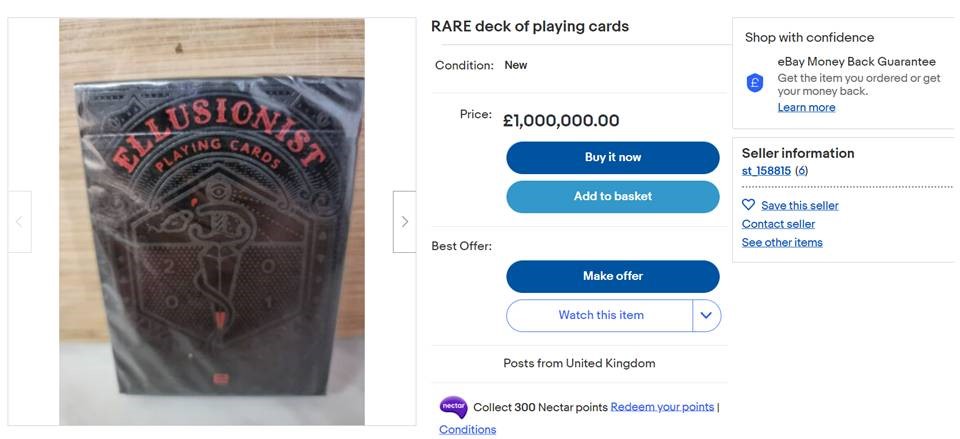Make an offer on this item
Screen dimensions: 960x439
[612, 276]
